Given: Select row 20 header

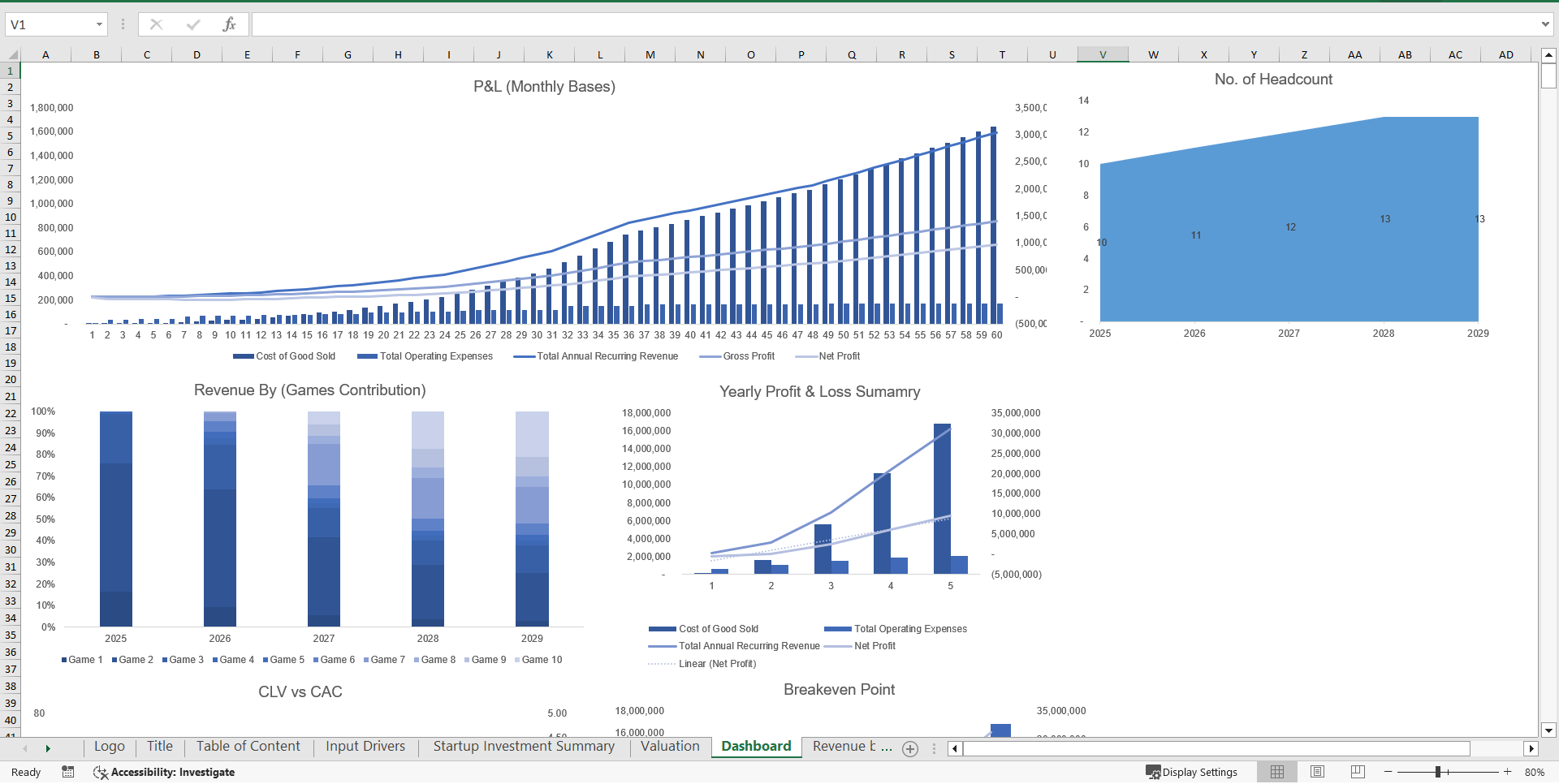Looking at the screenshot, I should [11, 379].
